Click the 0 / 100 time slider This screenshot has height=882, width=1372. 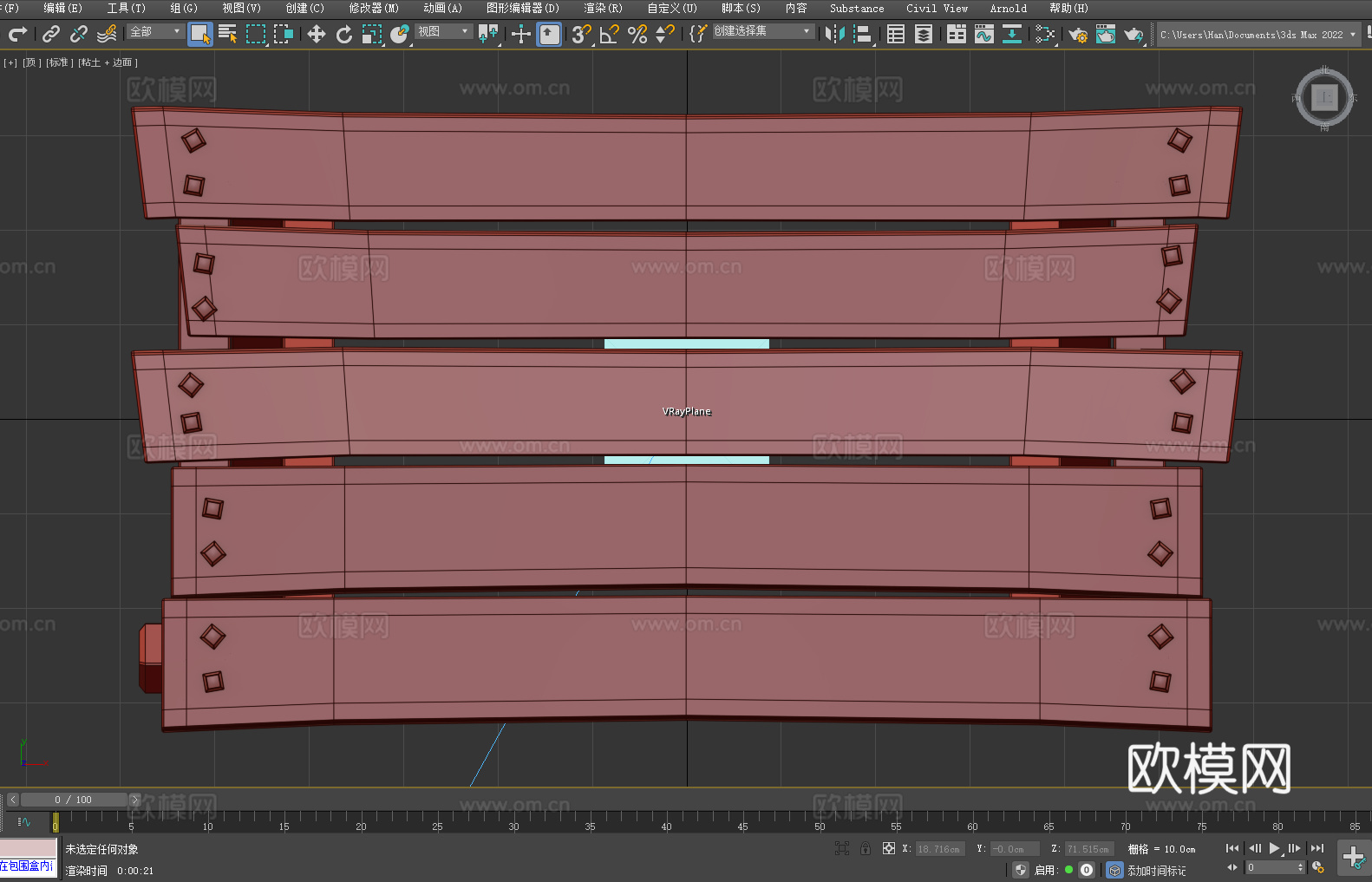coord(74,800)
